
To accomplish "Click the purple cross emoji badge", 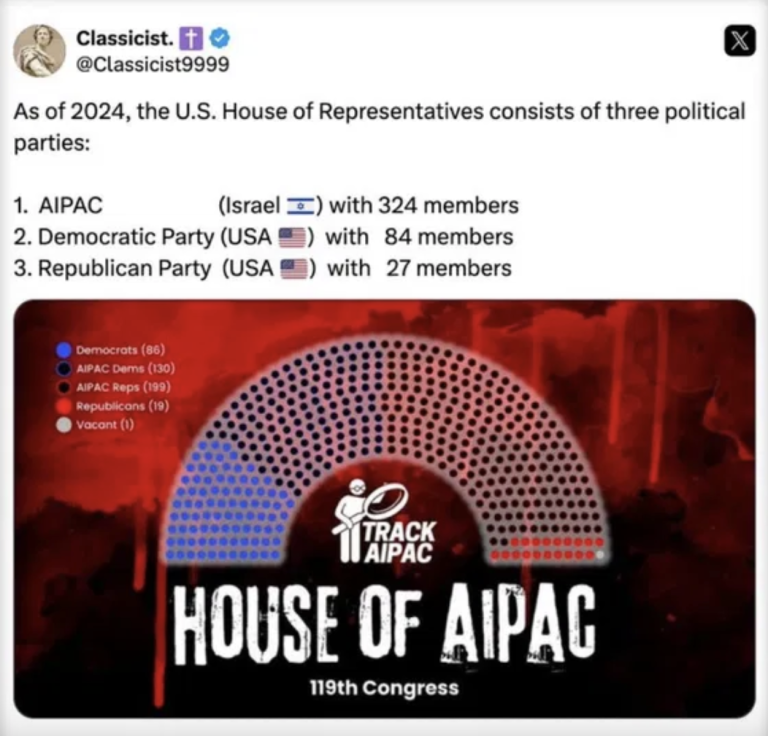I will click(x=191, y=39).
